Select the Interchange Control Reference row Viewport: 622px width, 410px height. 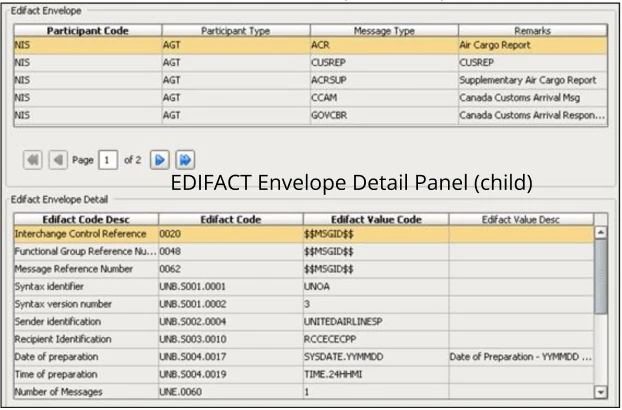pos(304,234)
